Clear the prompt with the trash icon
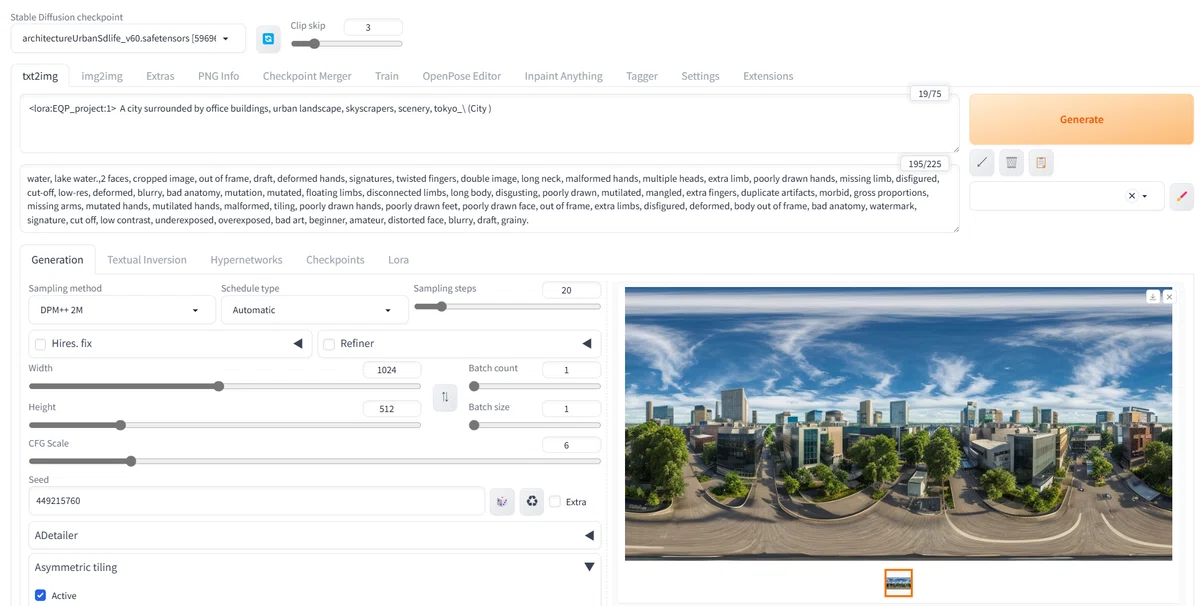Image resolution: width=1200 pixels, height=606 pixels. tap(1012, 162)
